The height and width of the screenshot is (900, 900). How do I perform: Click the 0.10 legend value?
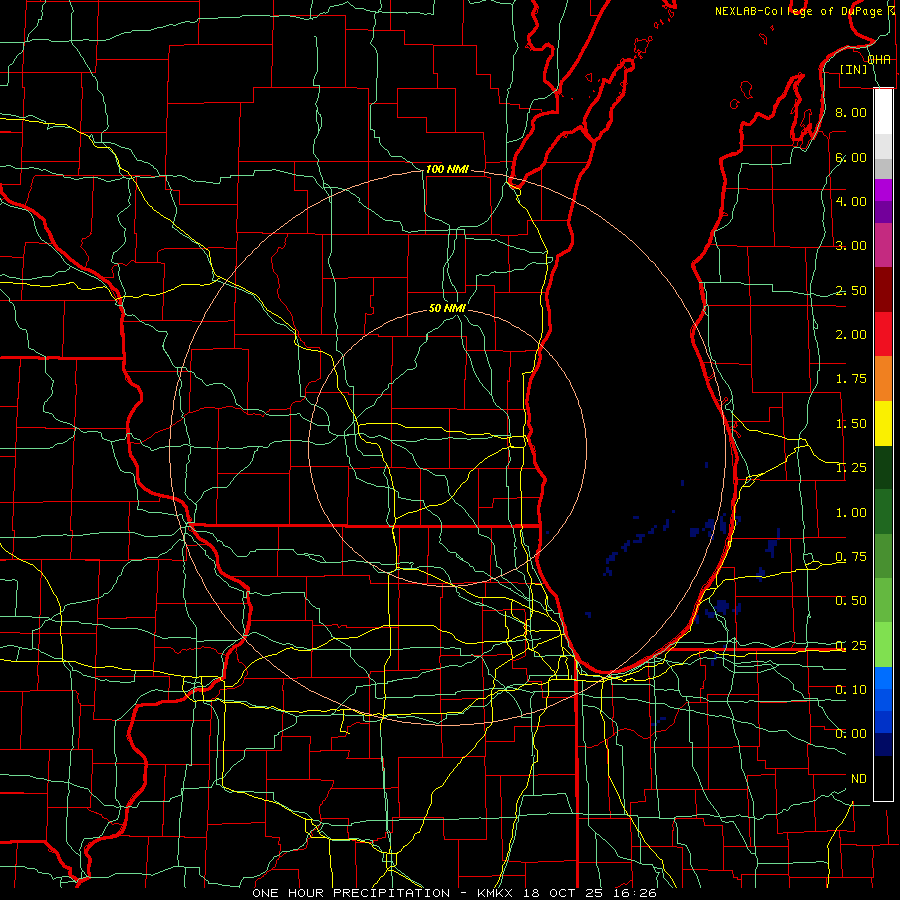click(x=851, y=690)
